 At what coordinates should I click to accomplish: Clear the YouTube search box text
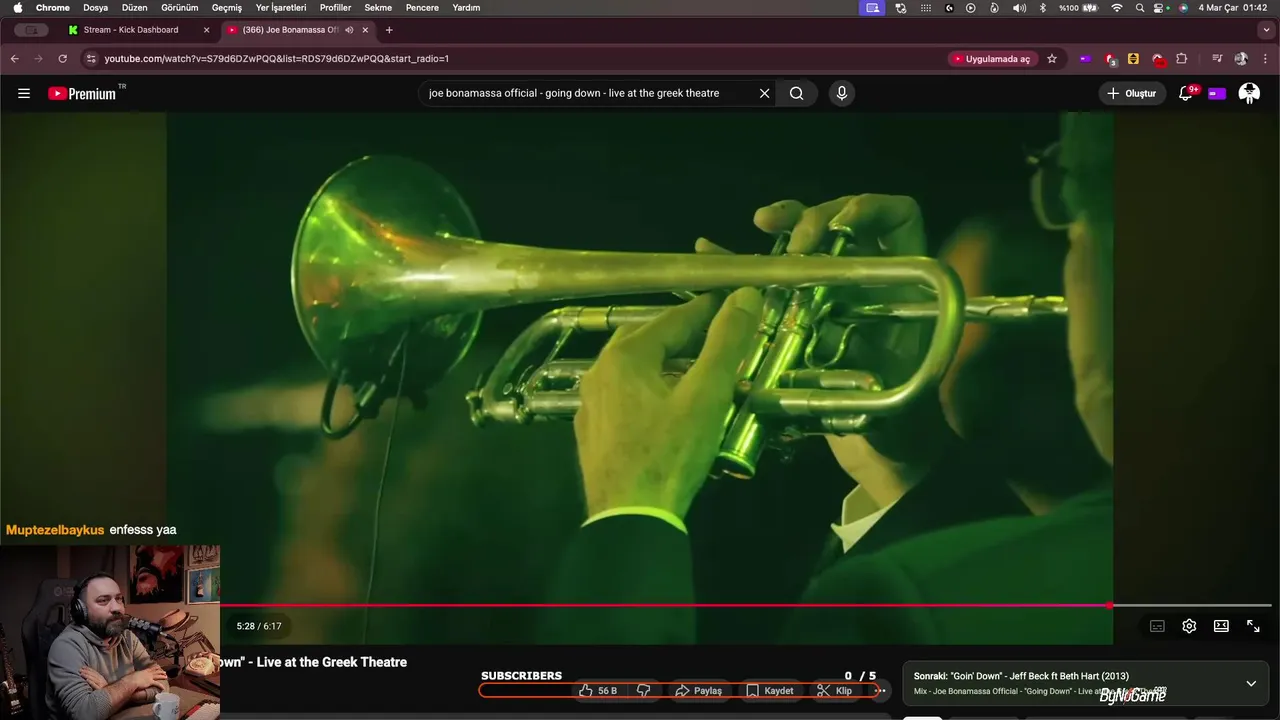[764, 93]
